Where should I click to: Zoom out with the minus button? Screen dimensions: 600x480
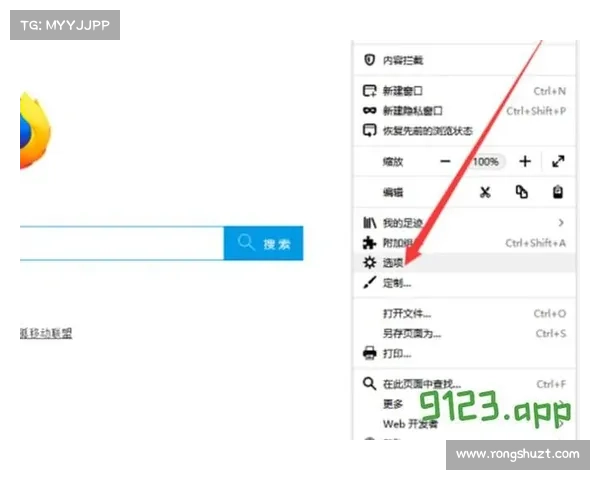[x=445, y=162]
